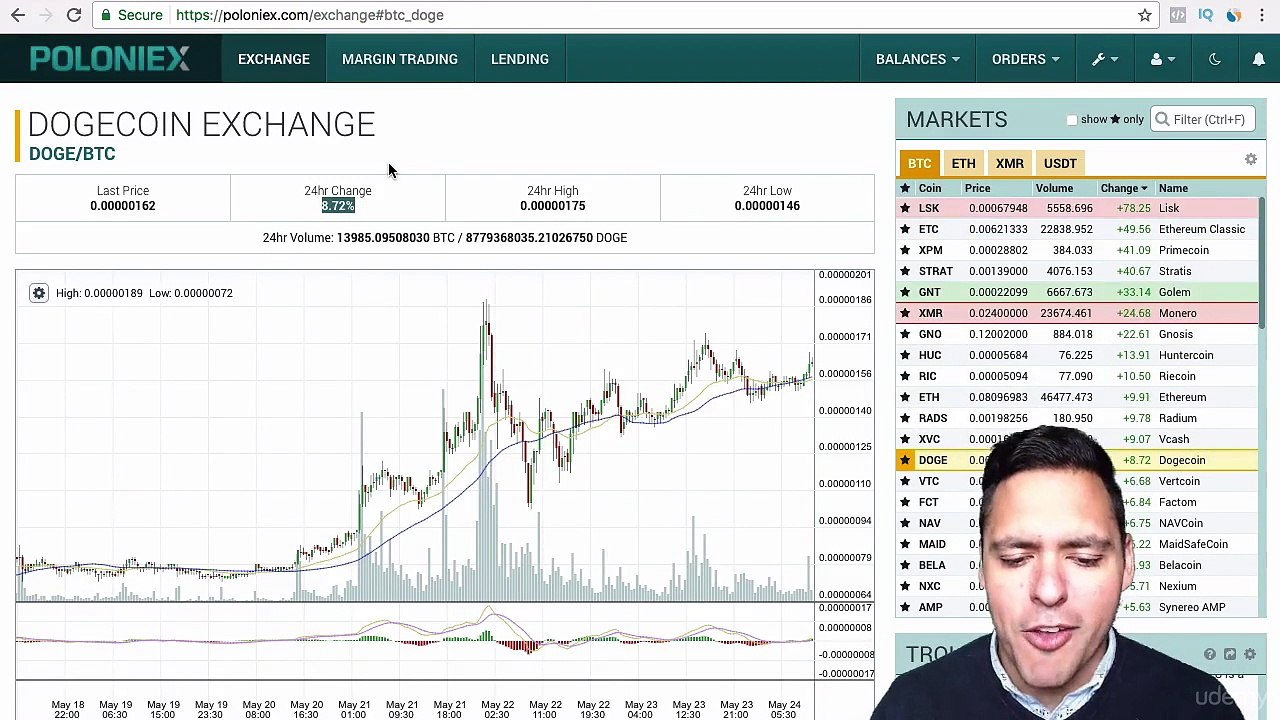Toggle favorite star for RIC
The image size is (1280, 720).
coord(905,376)
